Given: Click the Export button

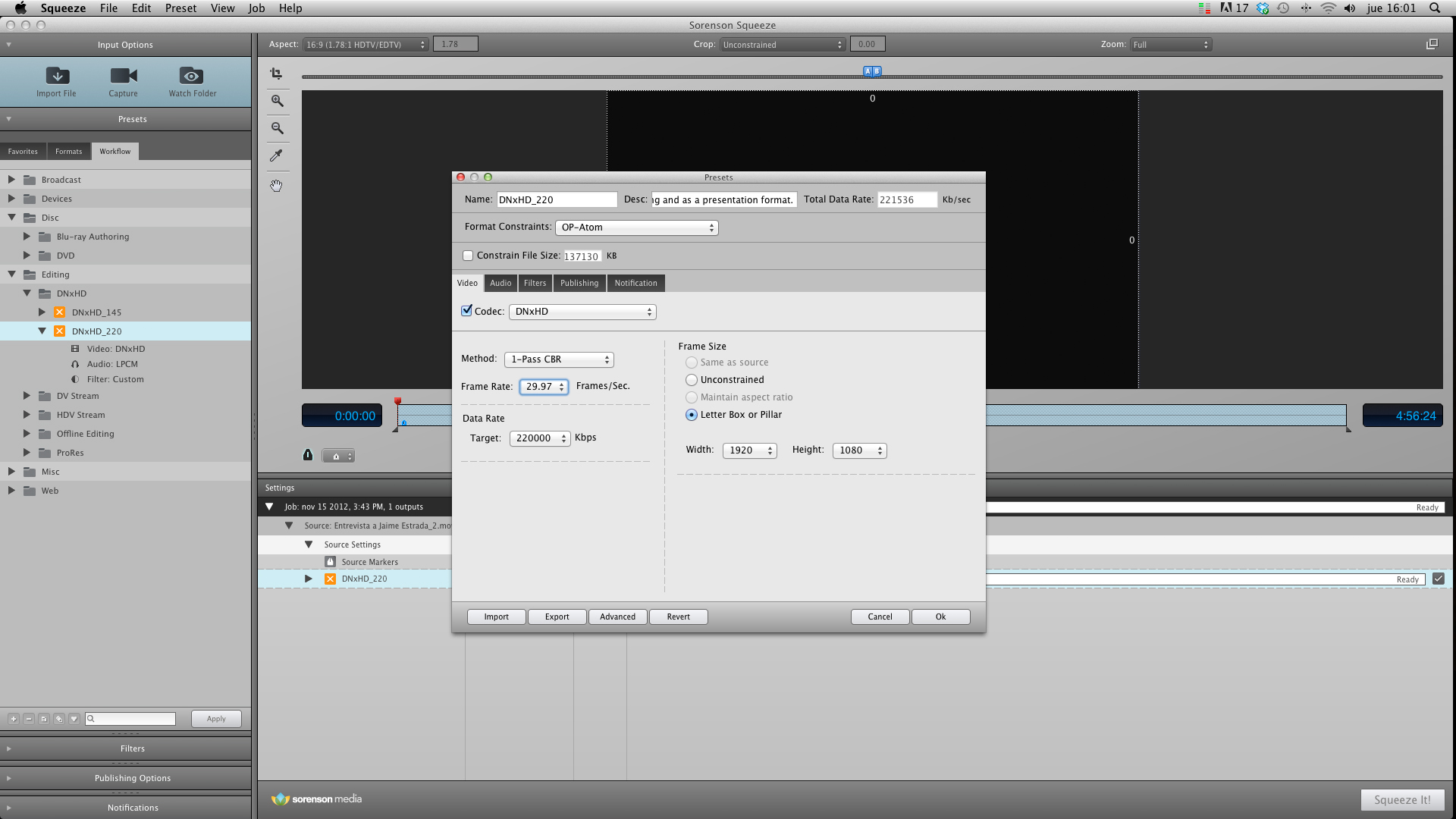Looking at the screenshot, I should click(x=557, y=617).
